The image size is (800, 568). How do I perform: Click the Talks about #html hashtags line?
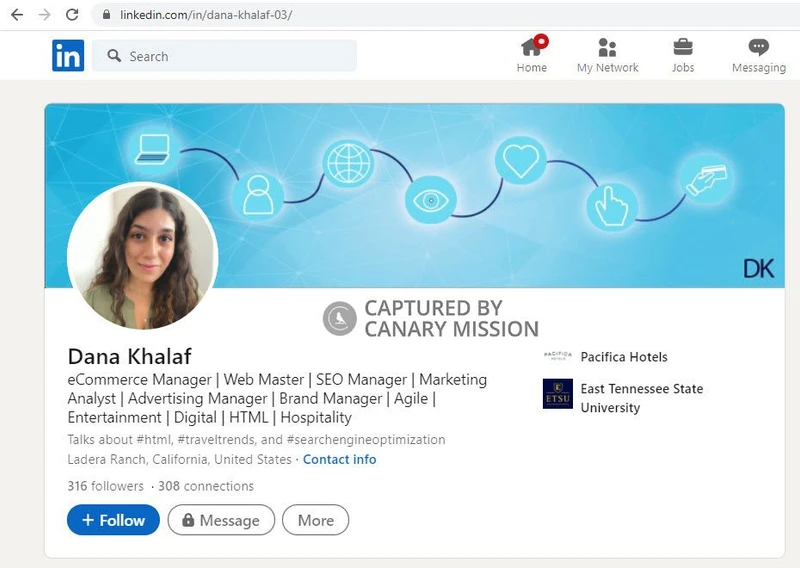pyautogui.click(x=256, y=439)
